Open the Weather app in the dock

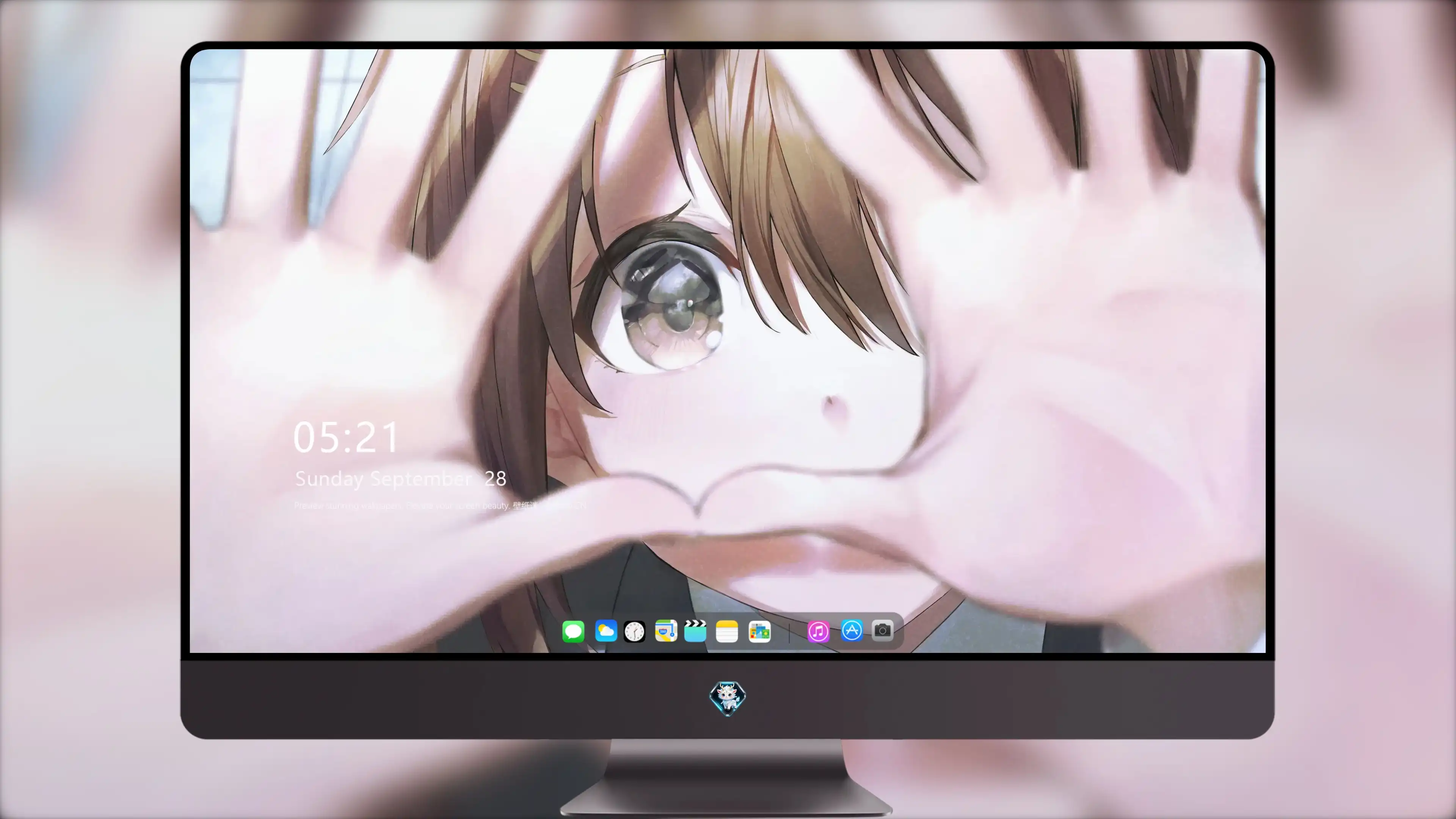click(606, 631)
